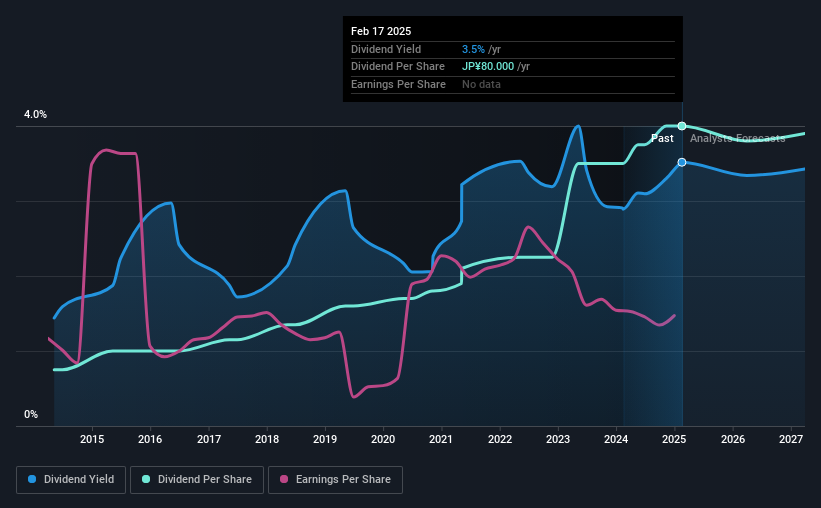Click the 2020 x-axis label
The image size is (821, 508).
click(x=383, y=439)
